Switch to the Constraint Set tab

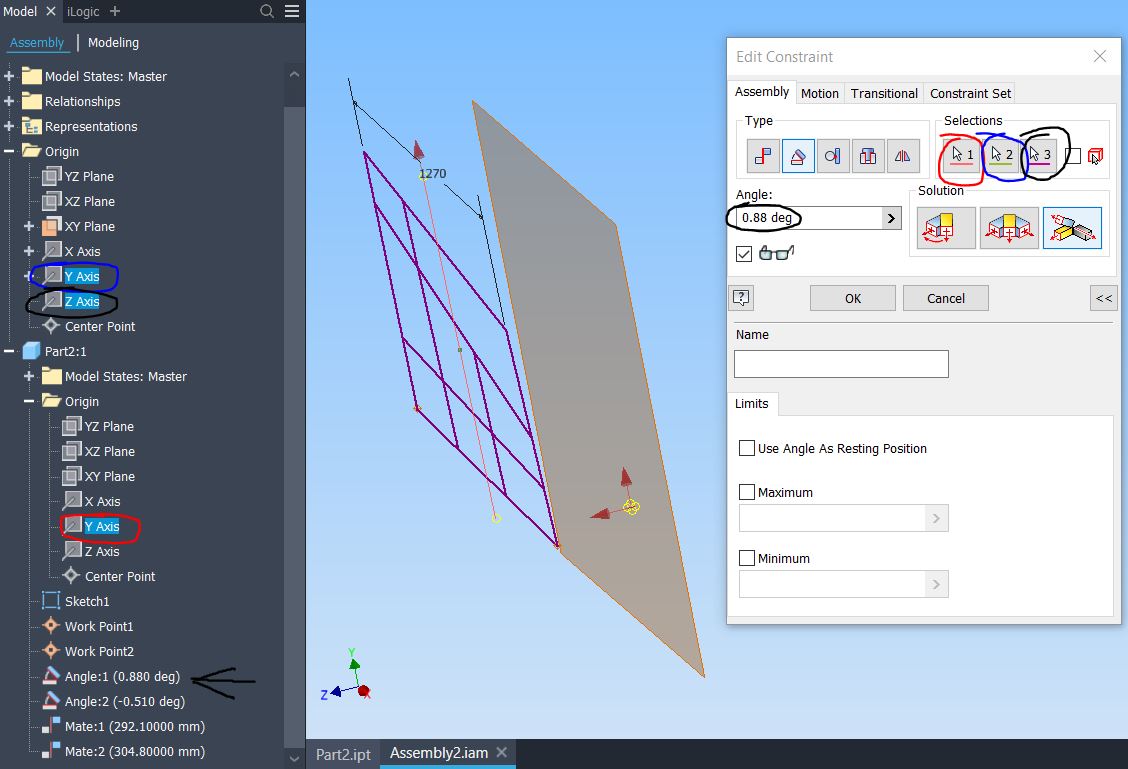[970, 94]
